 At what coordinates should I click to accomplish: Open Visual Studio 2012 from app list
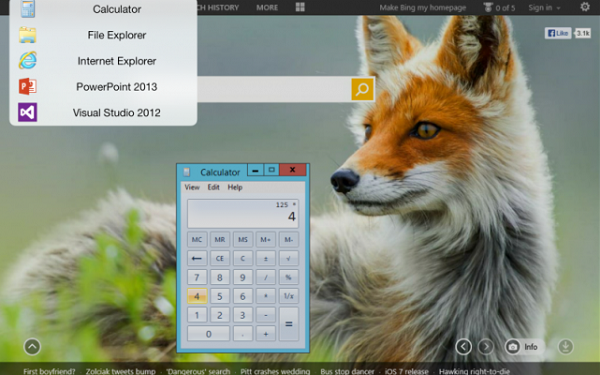(x=103, y=112)
